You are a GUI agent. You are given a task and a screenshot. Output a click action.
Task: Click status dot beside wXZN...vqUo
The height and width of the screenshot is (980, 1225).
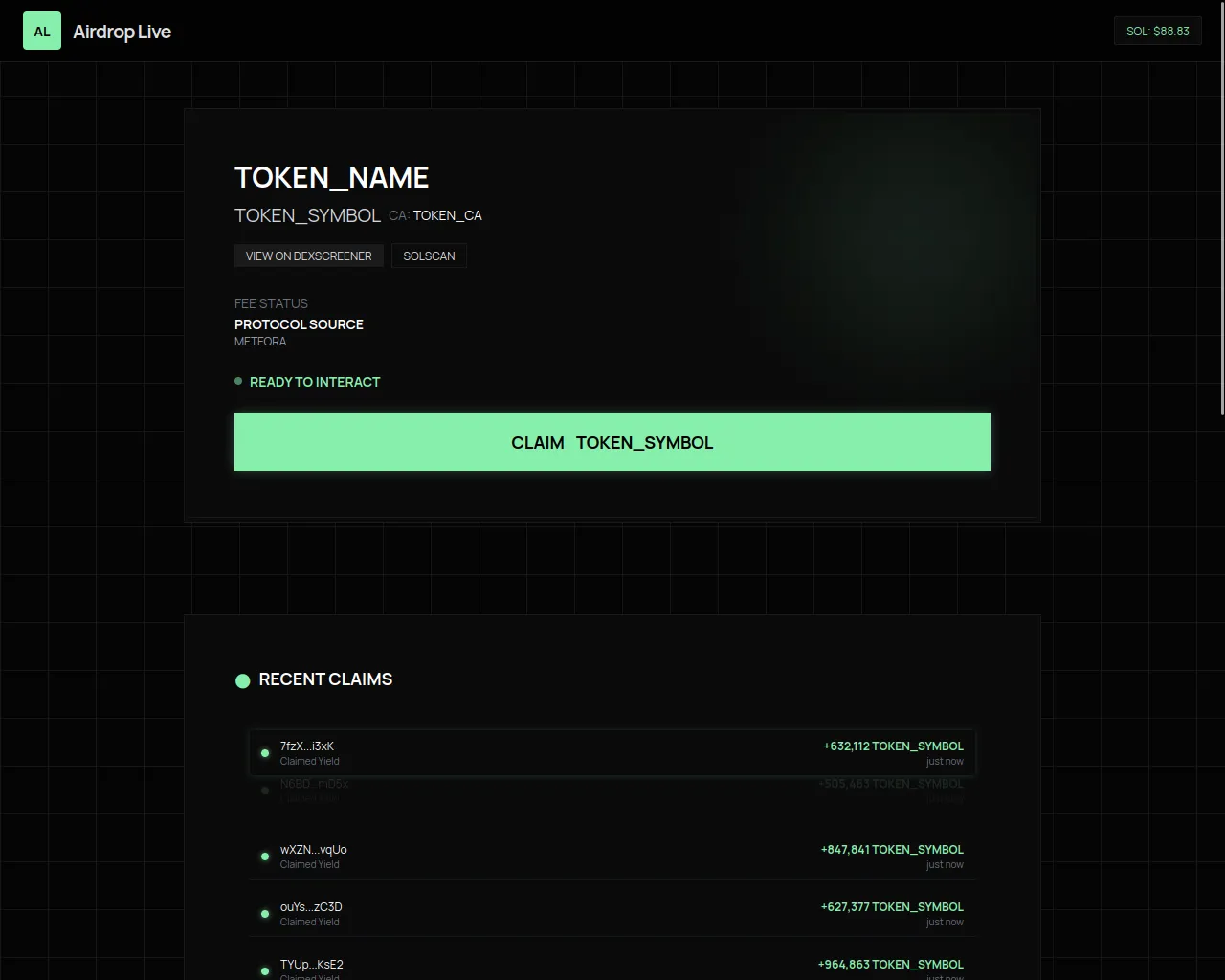[265, 857]
